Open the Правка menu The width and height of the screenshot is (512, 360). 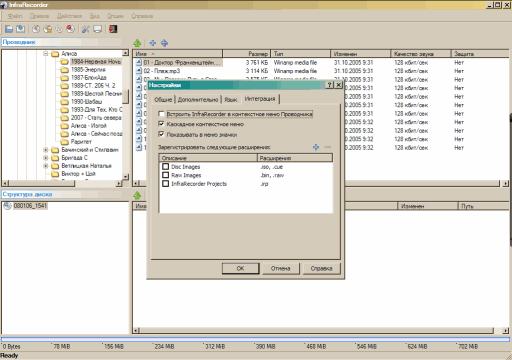39,16
